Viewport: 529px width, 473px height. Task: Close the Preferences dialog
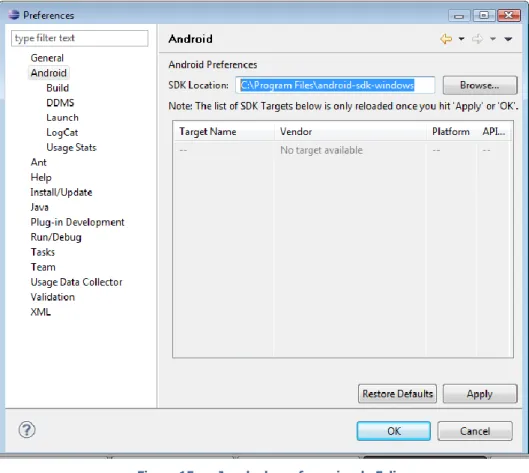[x=509, y=16]
